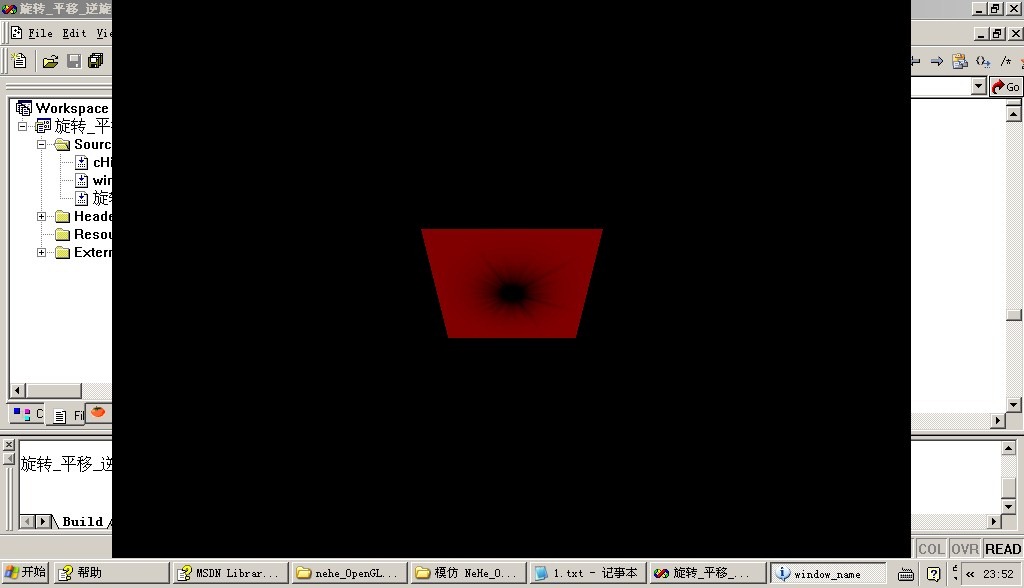The width and height of the screenshot is (1024, 588).
Task: Click the 23:52 system clock
Action: 999,574
